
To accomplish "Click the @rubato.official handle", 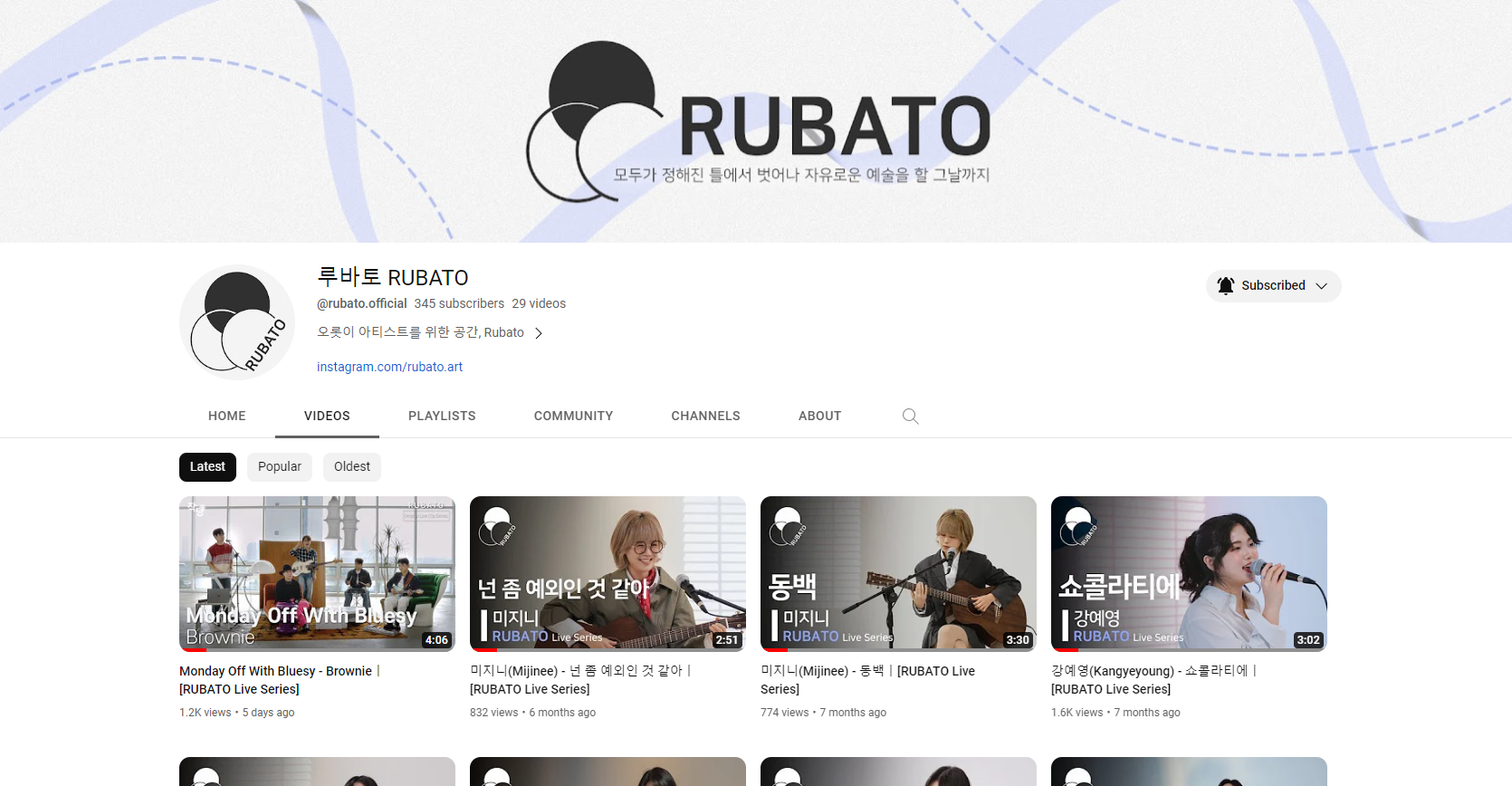I will 362,303.
